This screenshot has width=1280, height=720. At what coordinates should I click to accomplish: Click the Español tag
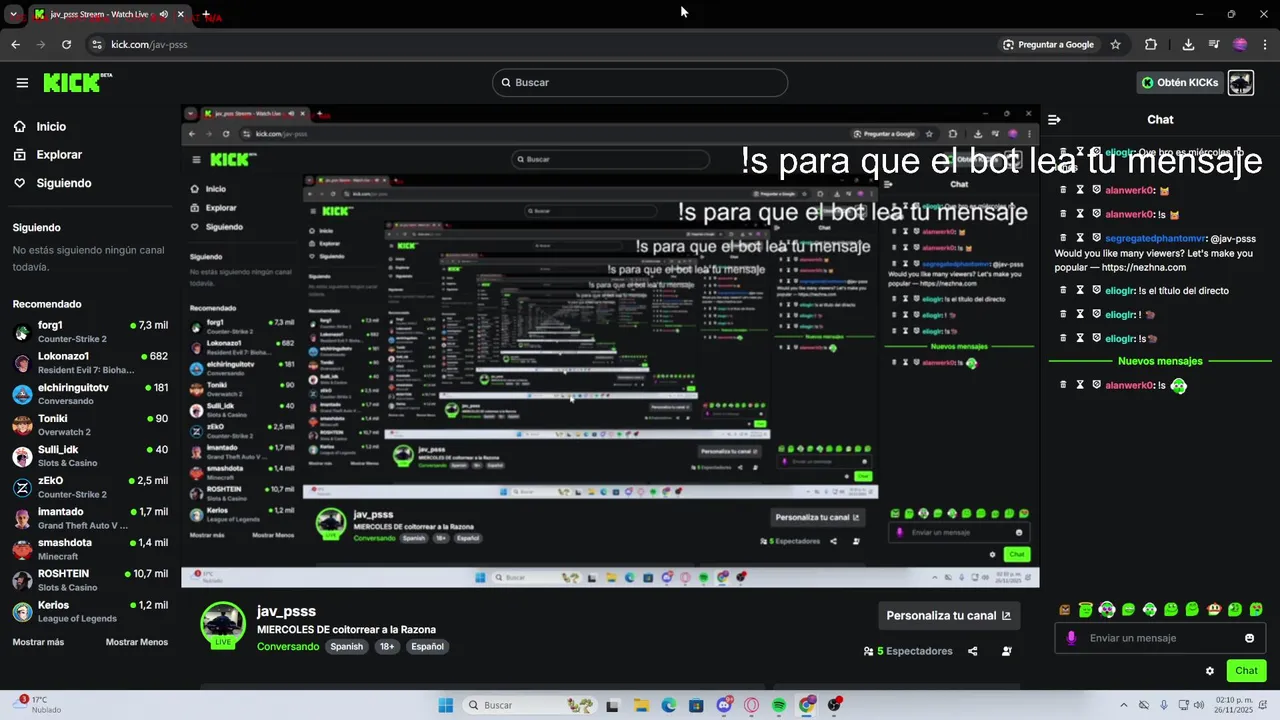(x=427, y=647)
